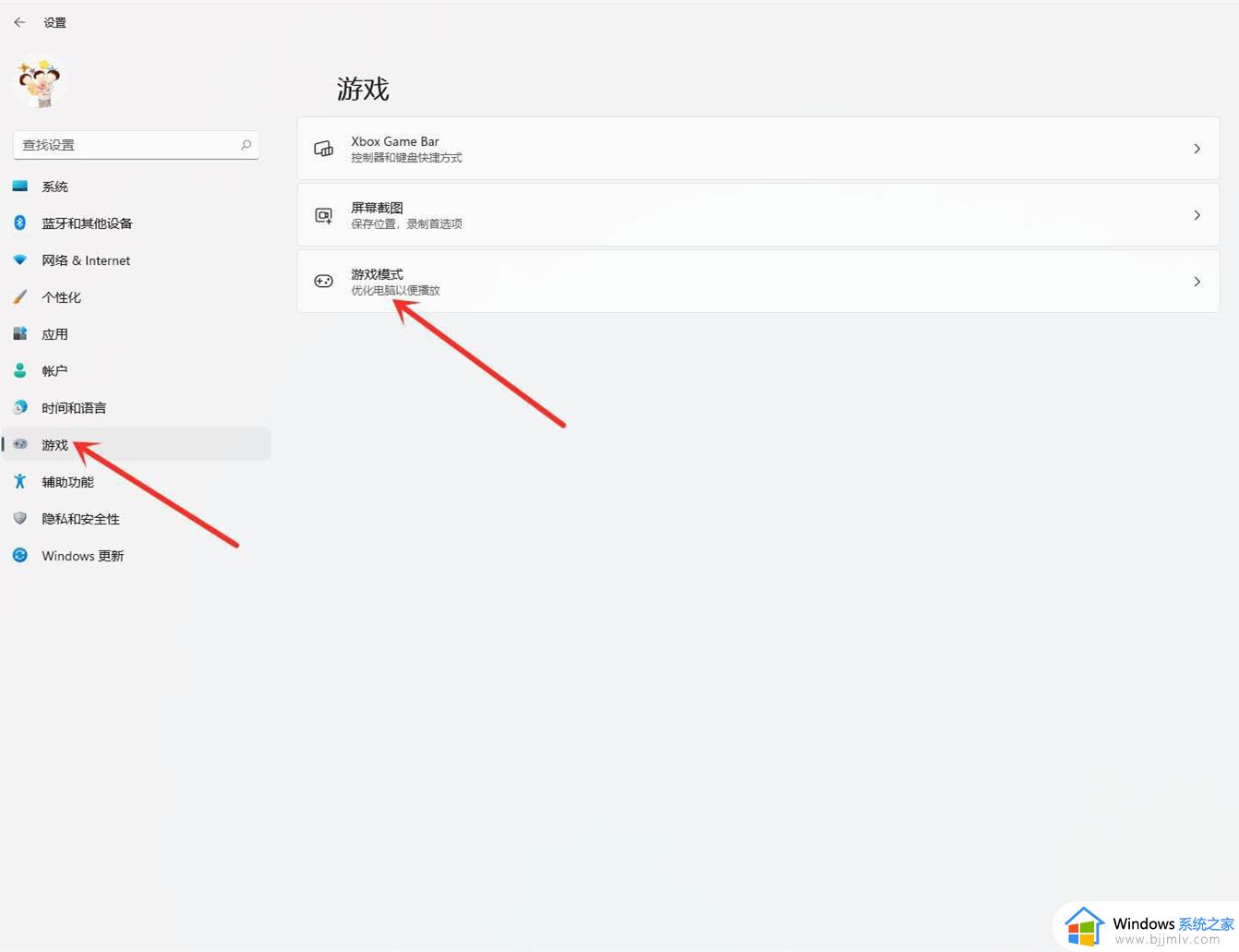1239x952 pixels.
Task: Open the user profile avatar
Action: tap(40, 83)
